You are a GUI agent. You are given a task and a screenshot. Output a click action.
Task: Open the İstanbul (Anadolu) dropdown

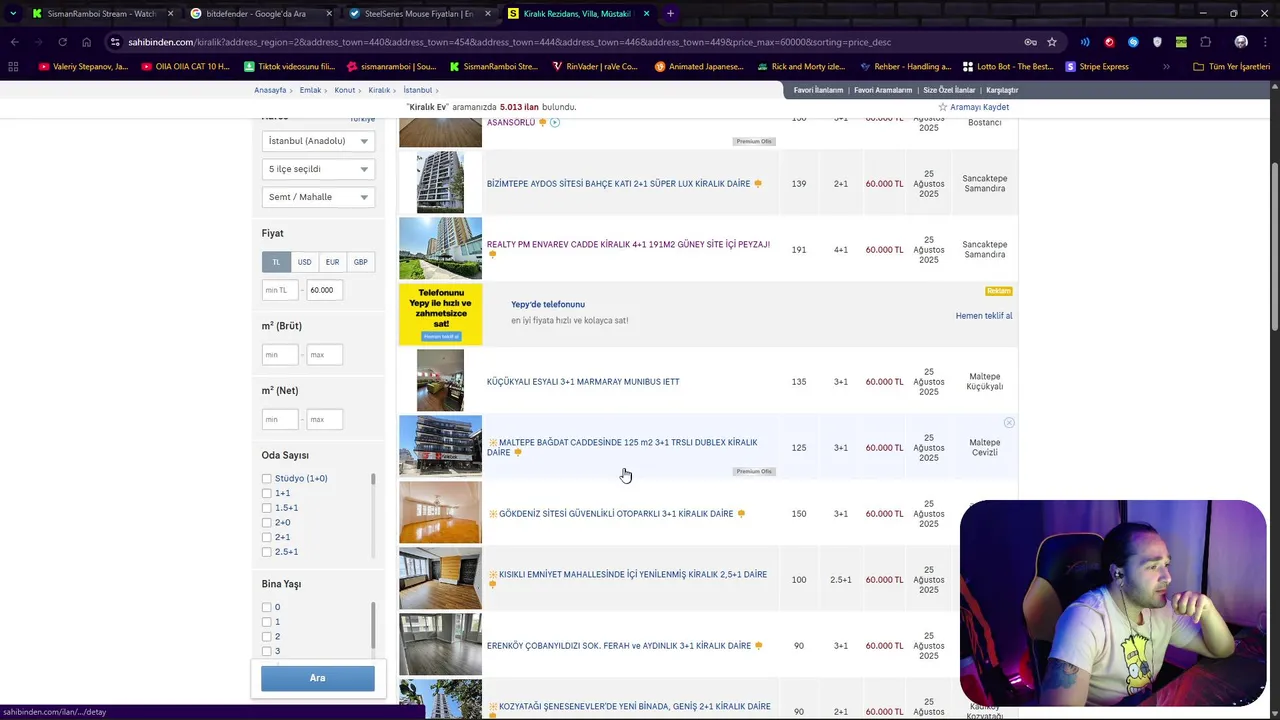(318, 141)
